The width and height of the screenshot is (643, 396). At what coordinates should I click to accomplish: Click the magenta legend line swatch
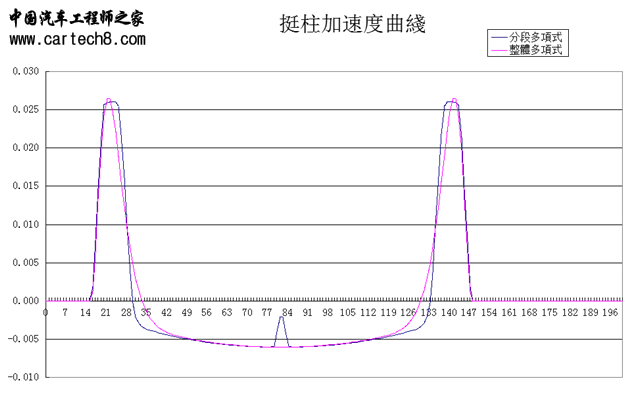click(x=499, y=50)
